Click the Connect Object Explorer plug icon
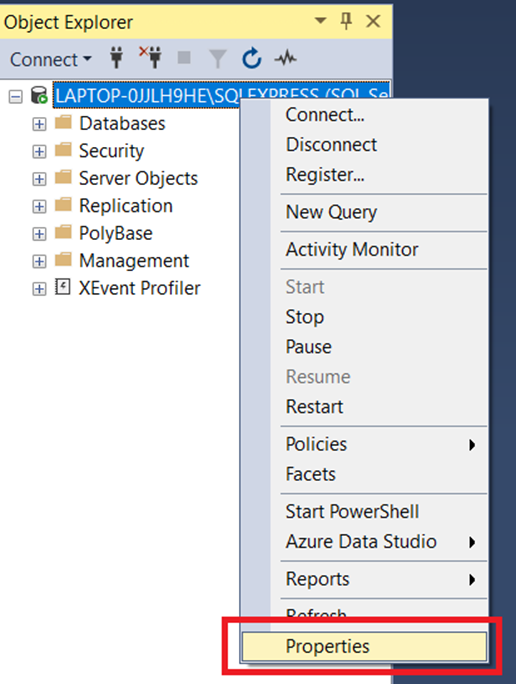The image size is (516, 684). click(116, 58)
